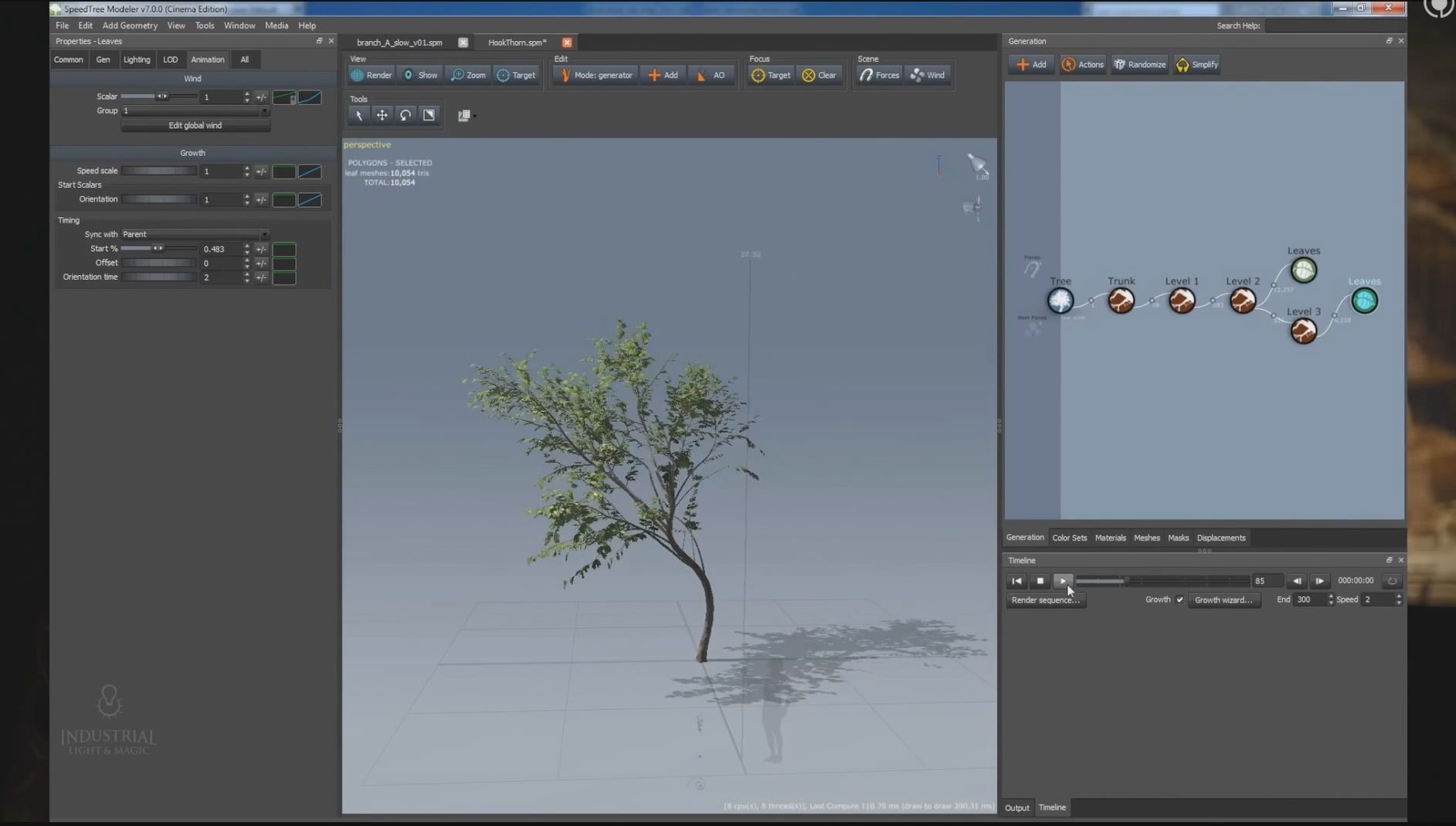The width and height of the screenshot is (1456, 826).
Task: Pick the Scale tool in Tools
Action: click(429, 115)
